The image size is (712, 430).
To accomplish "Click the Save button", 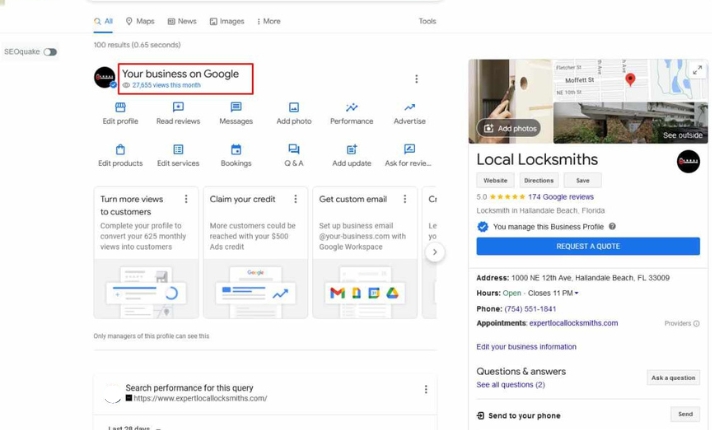I will tap(583, 180).
